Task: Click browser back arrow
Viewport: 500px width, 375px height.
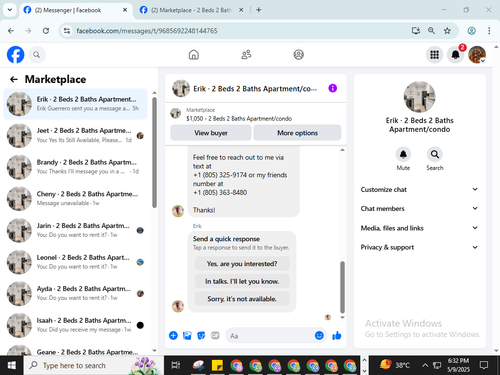Action: click(x=11, y=31)
